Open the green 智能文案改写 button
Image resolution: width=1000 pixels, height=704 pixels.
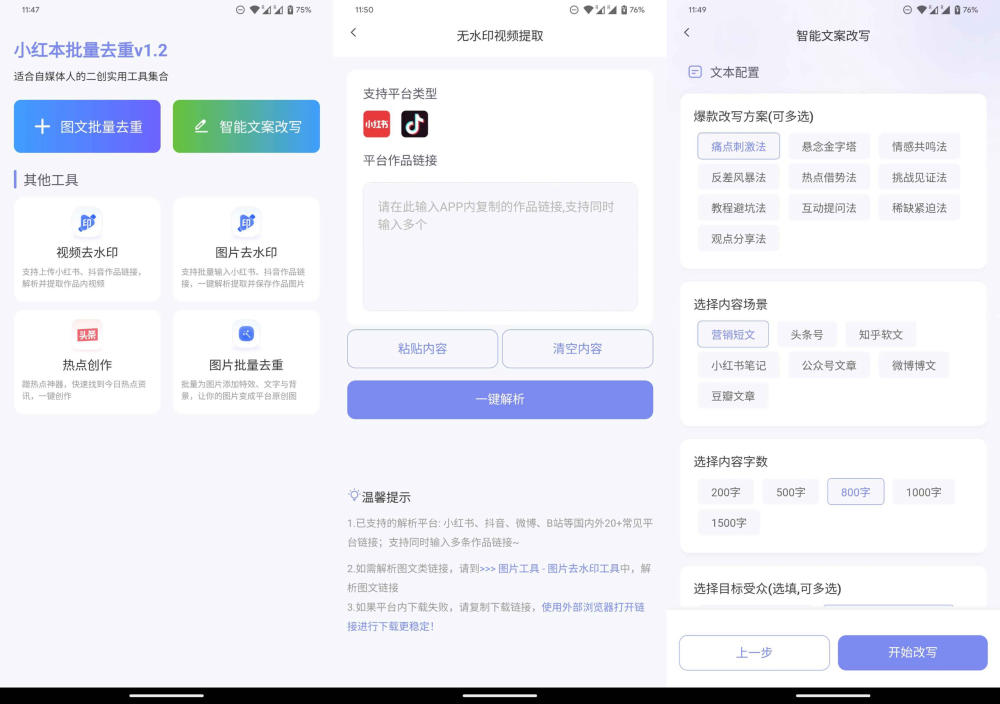[246, 127]
